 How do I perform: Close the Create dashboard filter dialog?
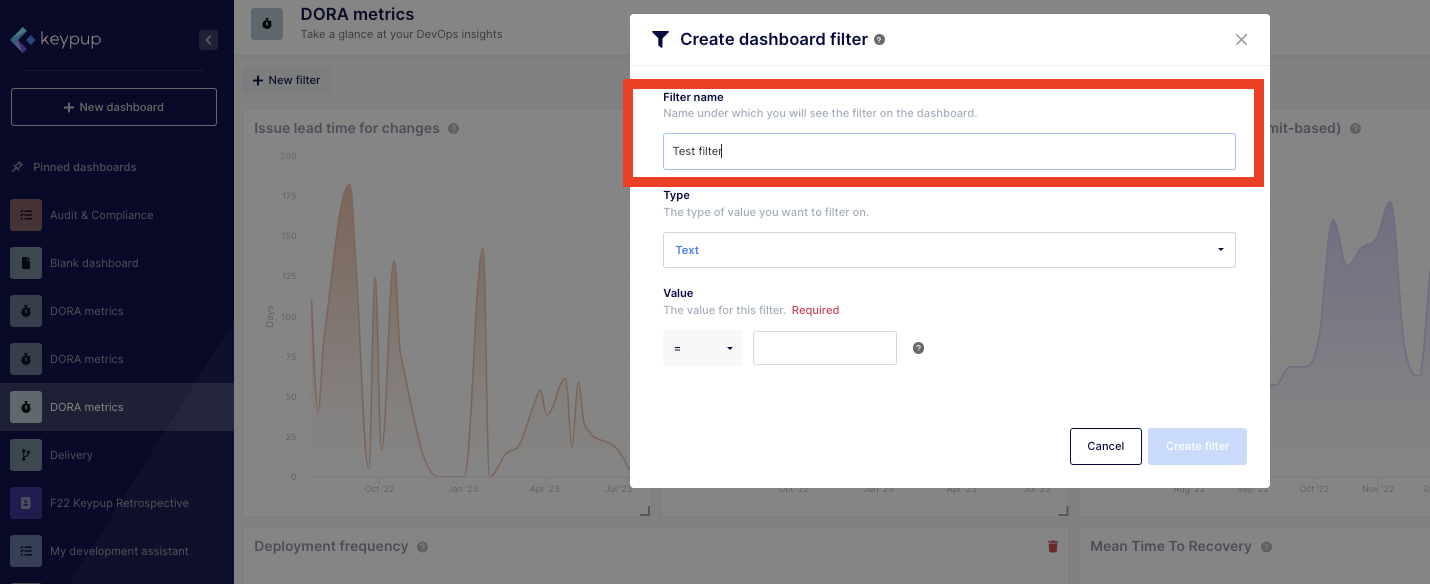(1241, 40)
